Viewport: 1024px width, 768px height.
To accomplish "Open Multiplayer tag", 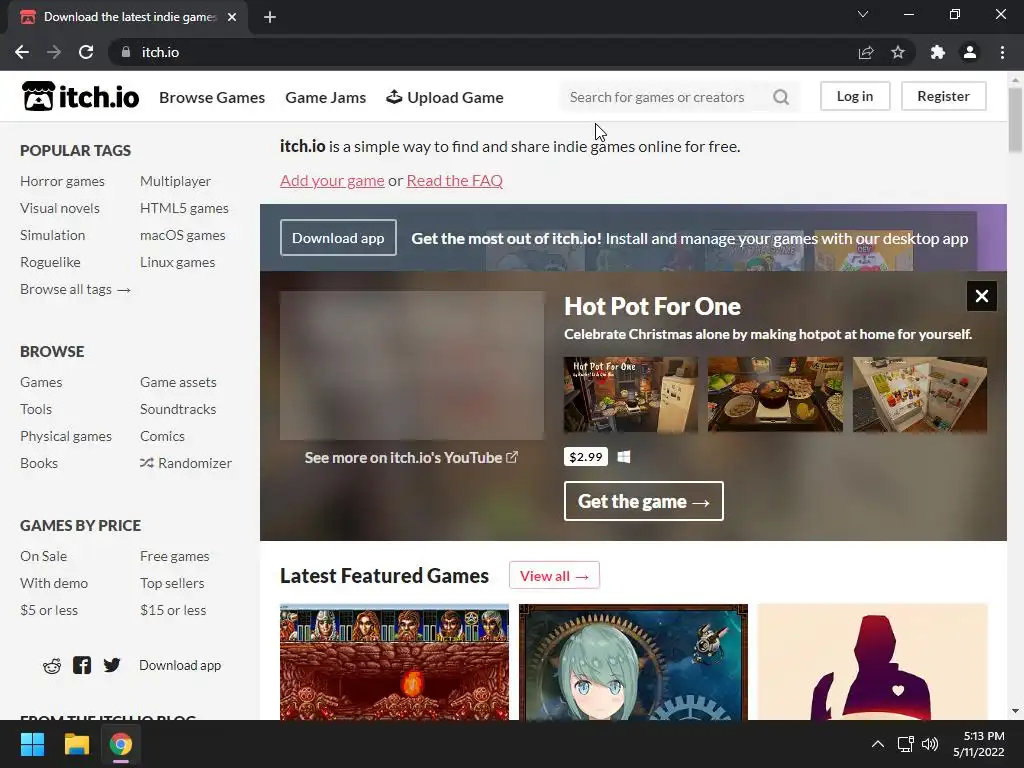I will tap(175, 181).
